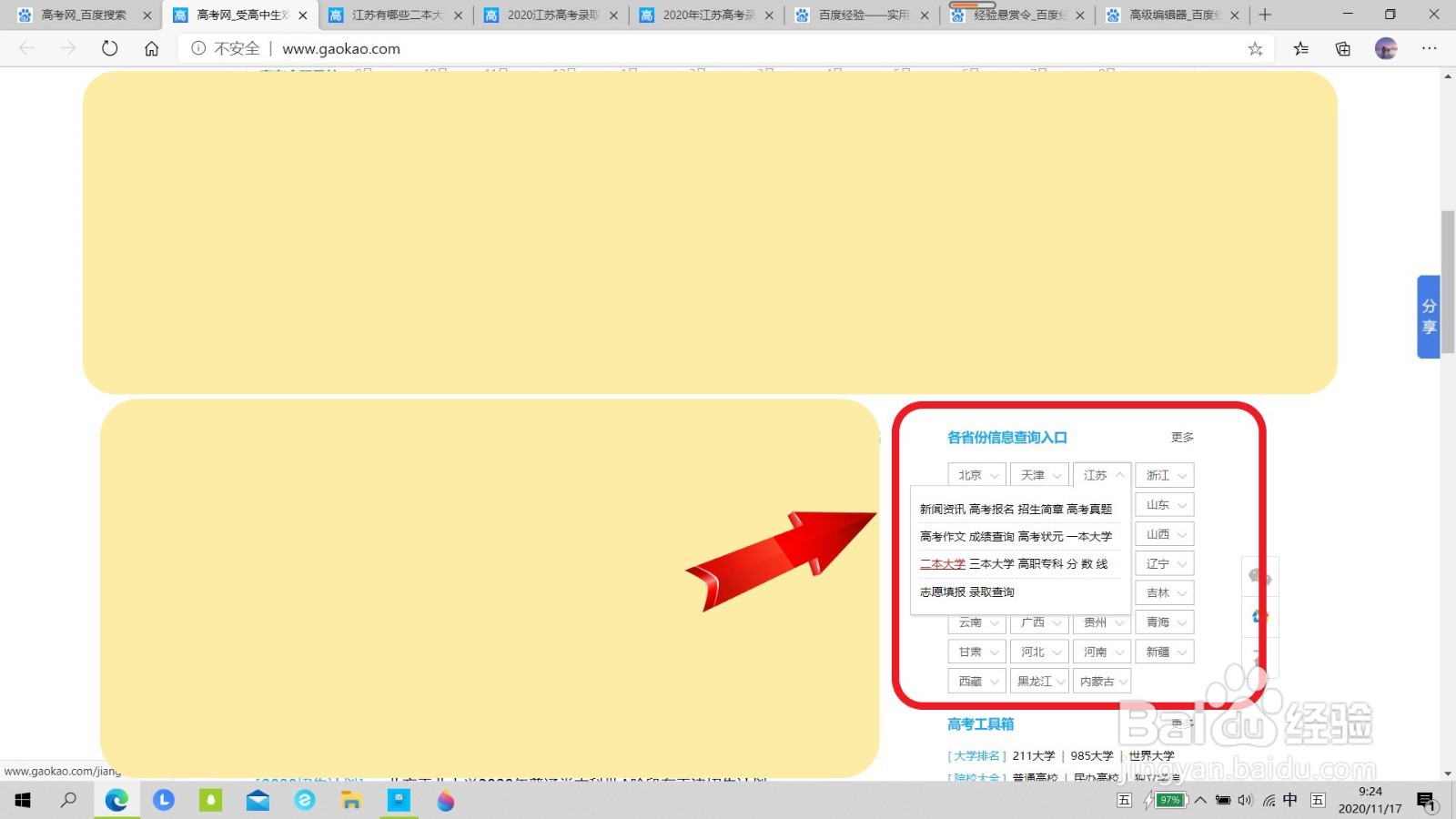
Task: Open the Collections icon
Action: pos(1343,48)
